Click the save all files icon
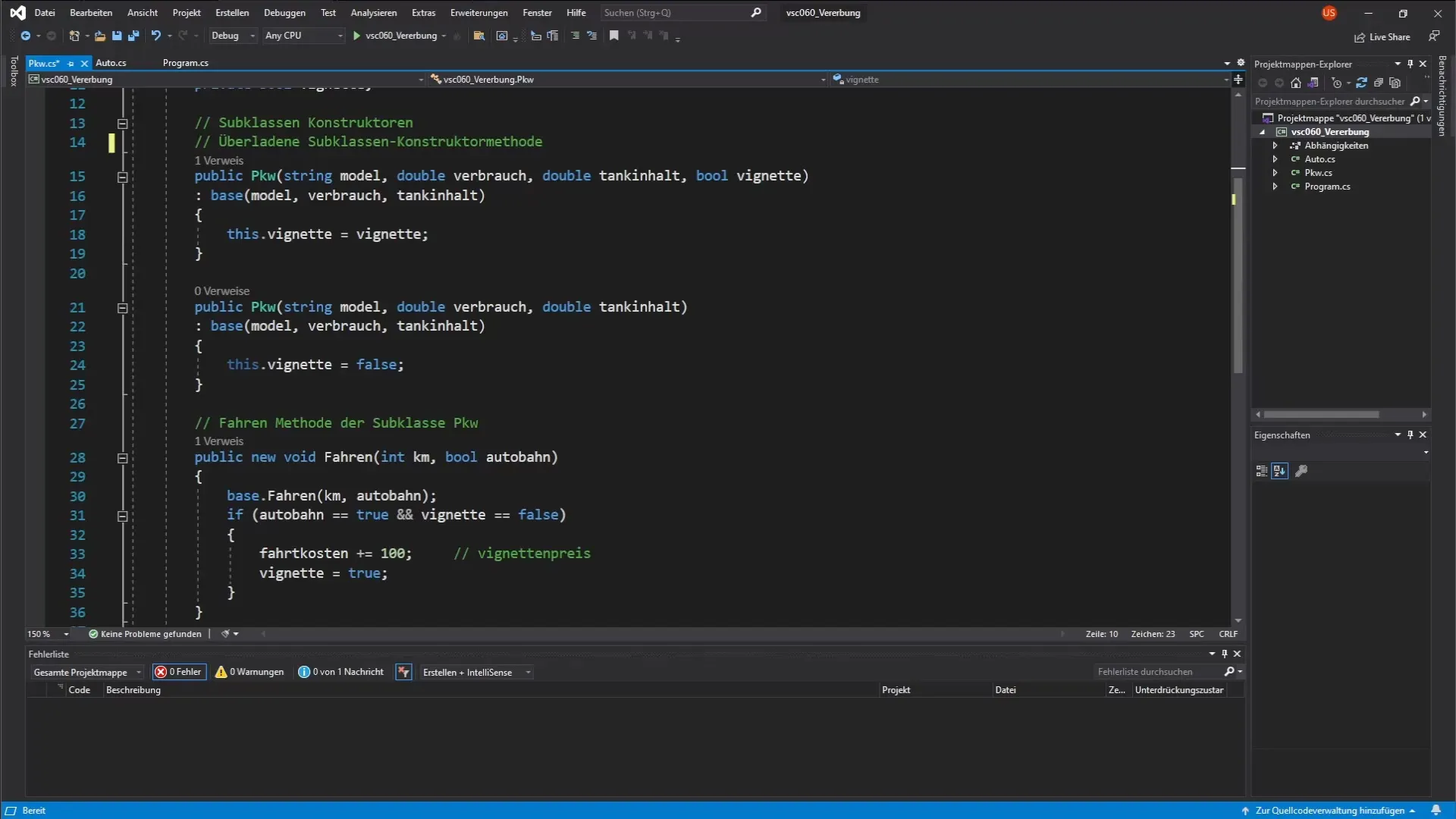 (x=133, y=36)
